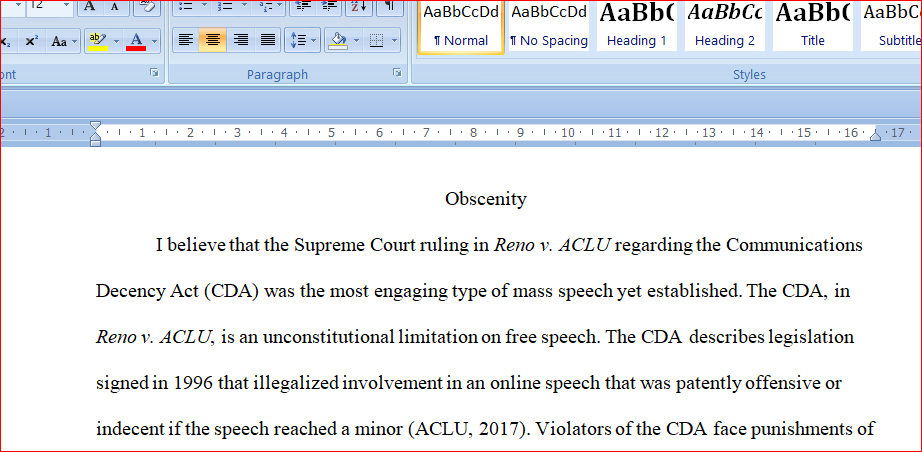Apply shading with the paint bucket

click(338, 41)
